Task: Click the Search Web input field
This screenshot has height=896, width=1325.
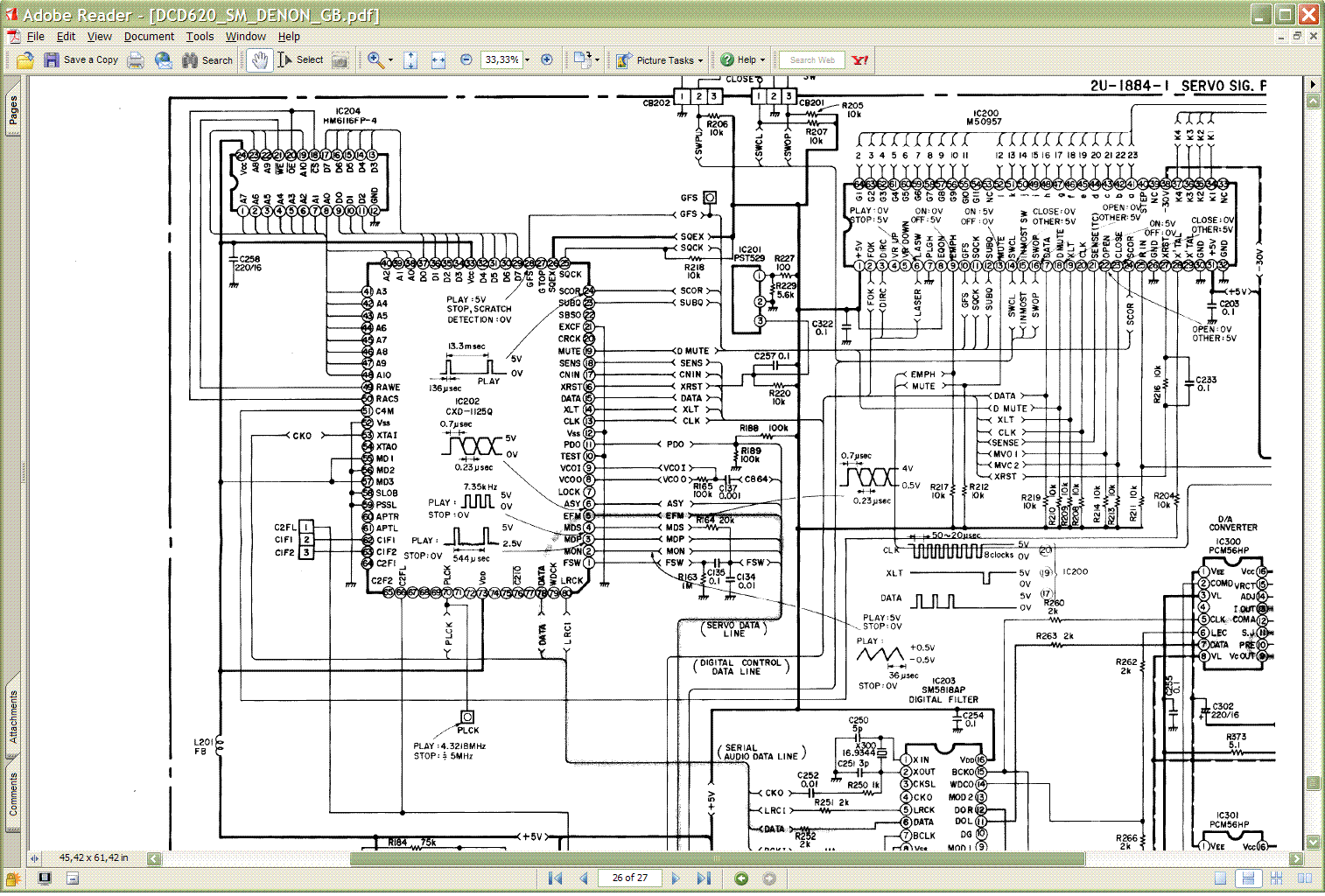Action: 811,59
